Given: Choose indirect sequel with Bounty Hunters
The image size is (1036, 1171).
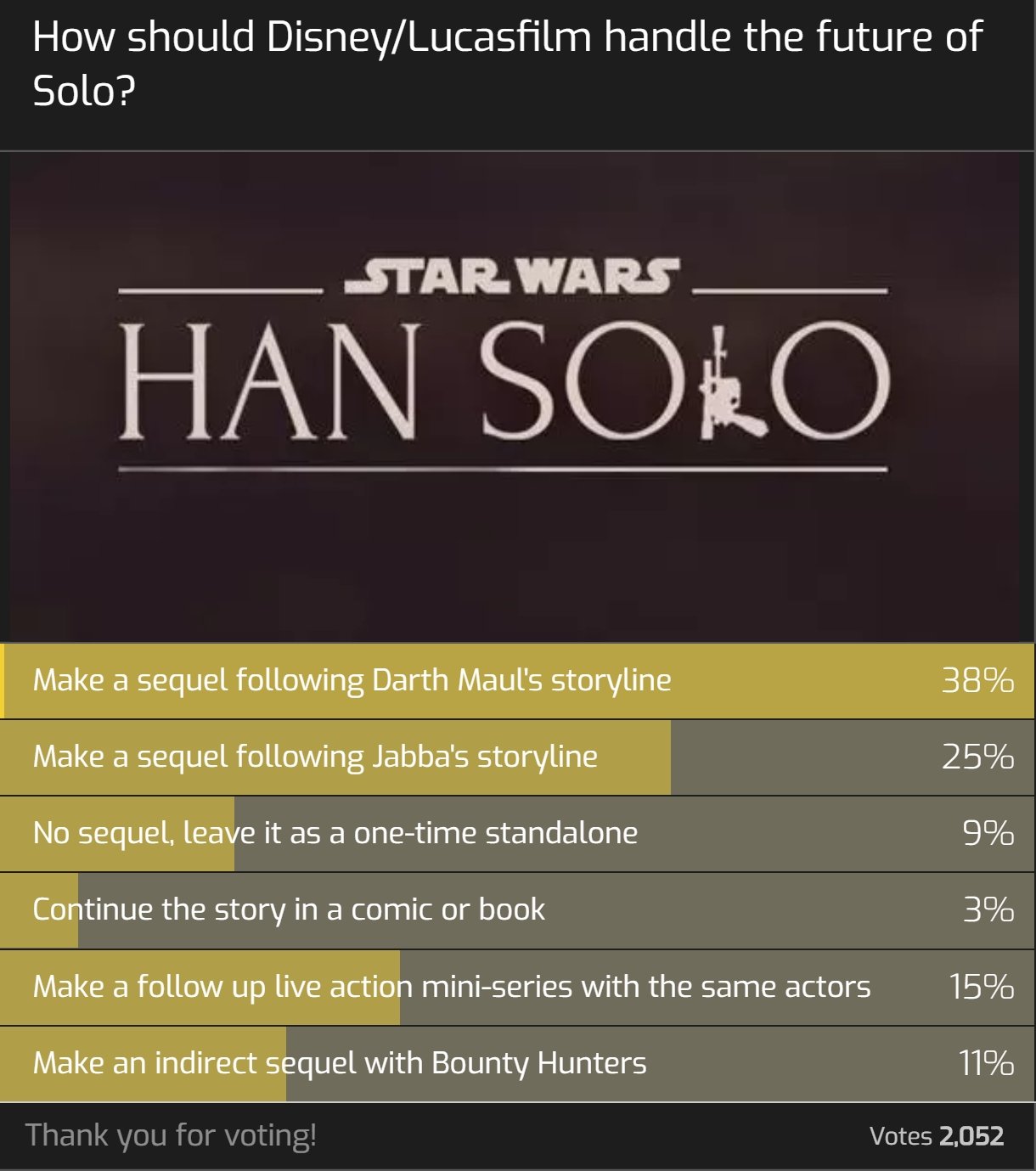Looking at the screenshot, I should (x=518, y=1063).
